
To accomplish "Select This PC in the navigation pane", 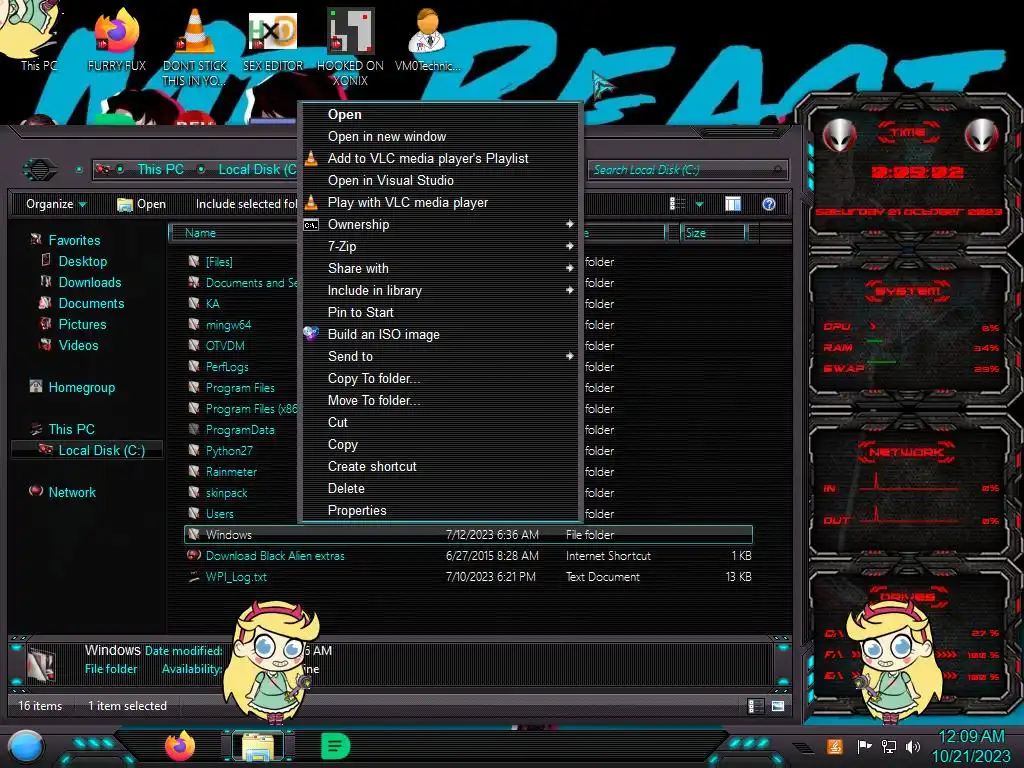I will (x=71, y=429).
